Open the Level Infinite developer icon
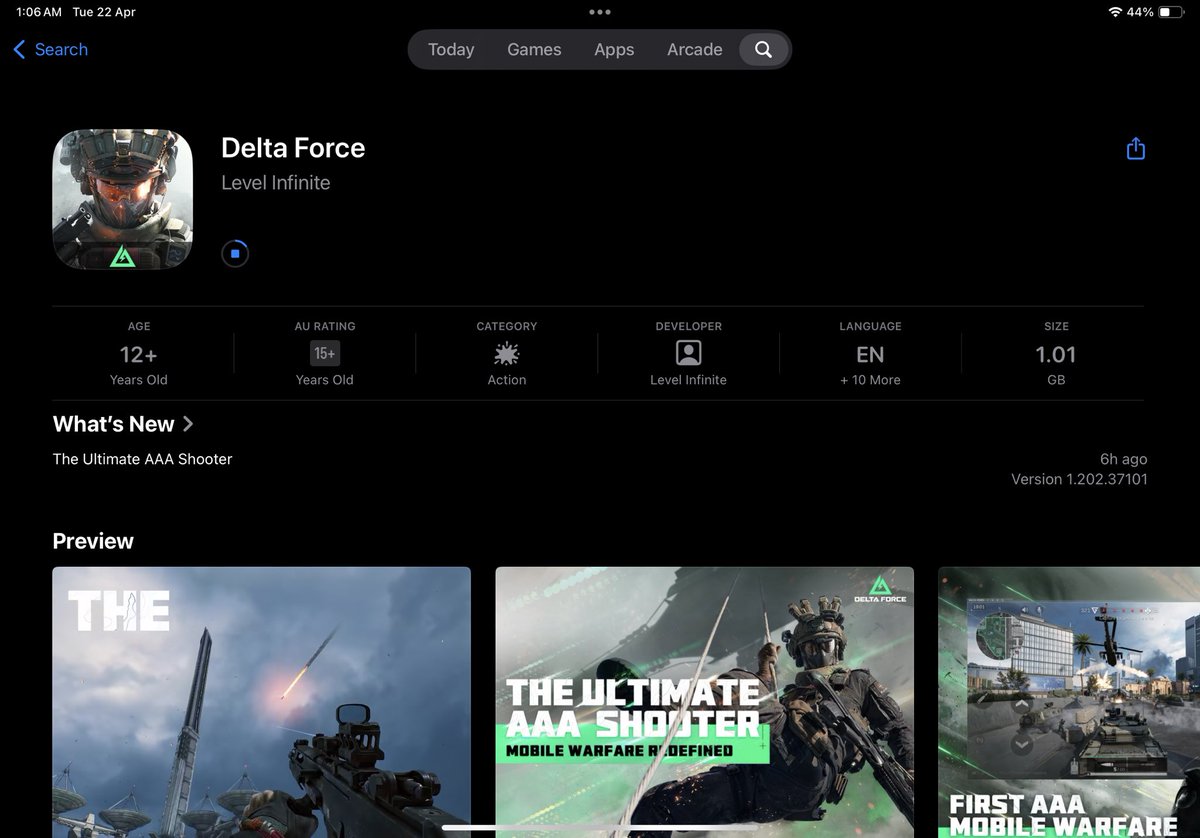The width and height of the screenshot is (1200, 838). point(689,353)
